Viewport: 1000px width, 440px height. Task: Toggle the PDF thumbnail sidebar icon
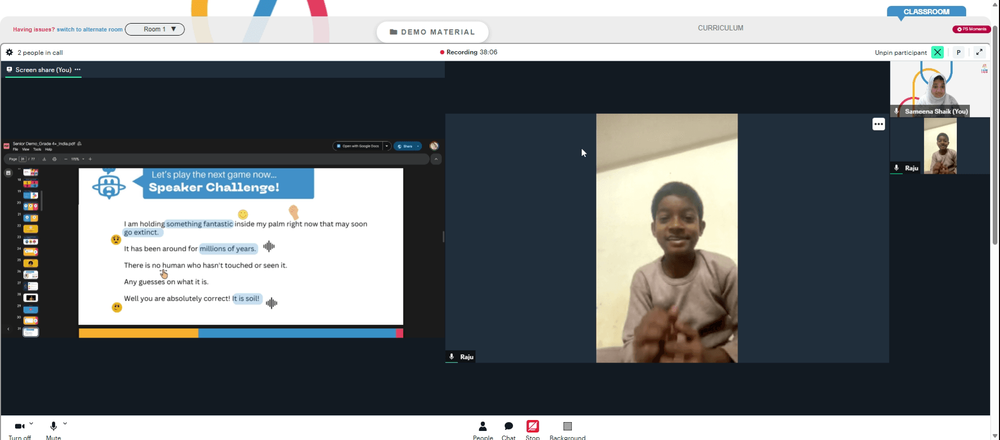[8, 172]
